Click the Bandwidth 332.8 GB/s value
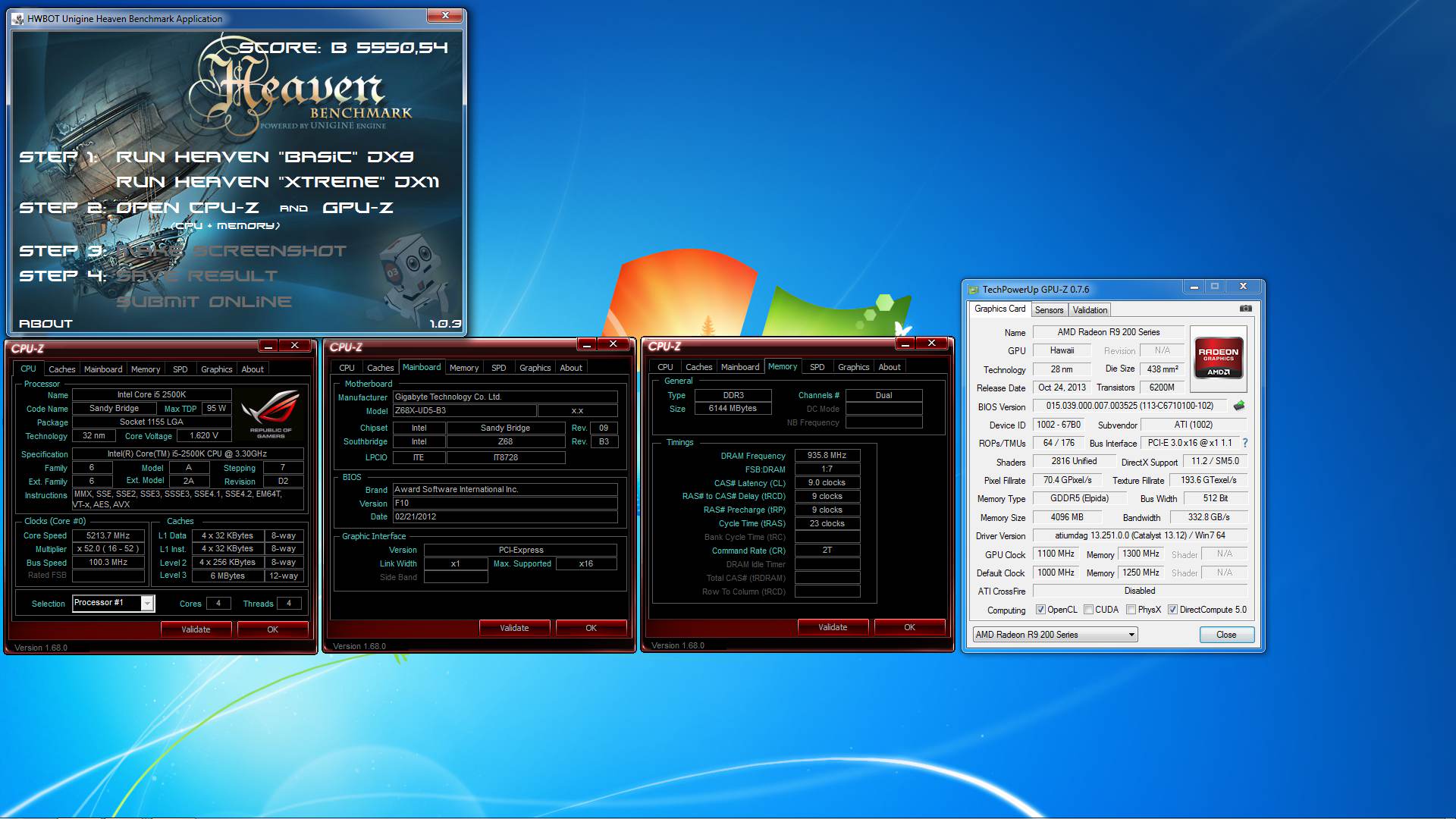The width and height of the screenshot is (1456, 819). point(1209,517)
